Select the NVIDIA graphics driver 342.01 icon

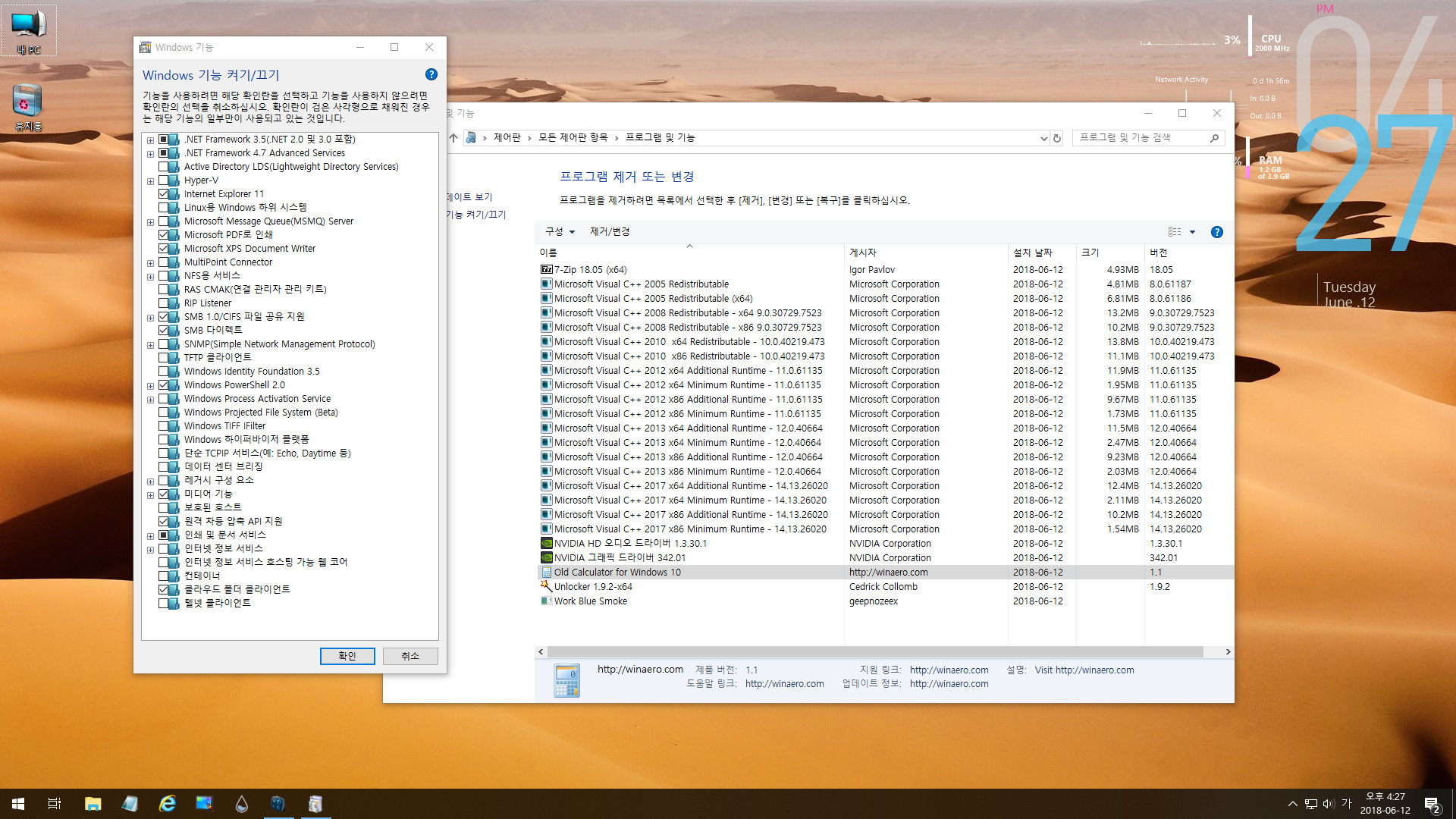click(x=546, y=558)
